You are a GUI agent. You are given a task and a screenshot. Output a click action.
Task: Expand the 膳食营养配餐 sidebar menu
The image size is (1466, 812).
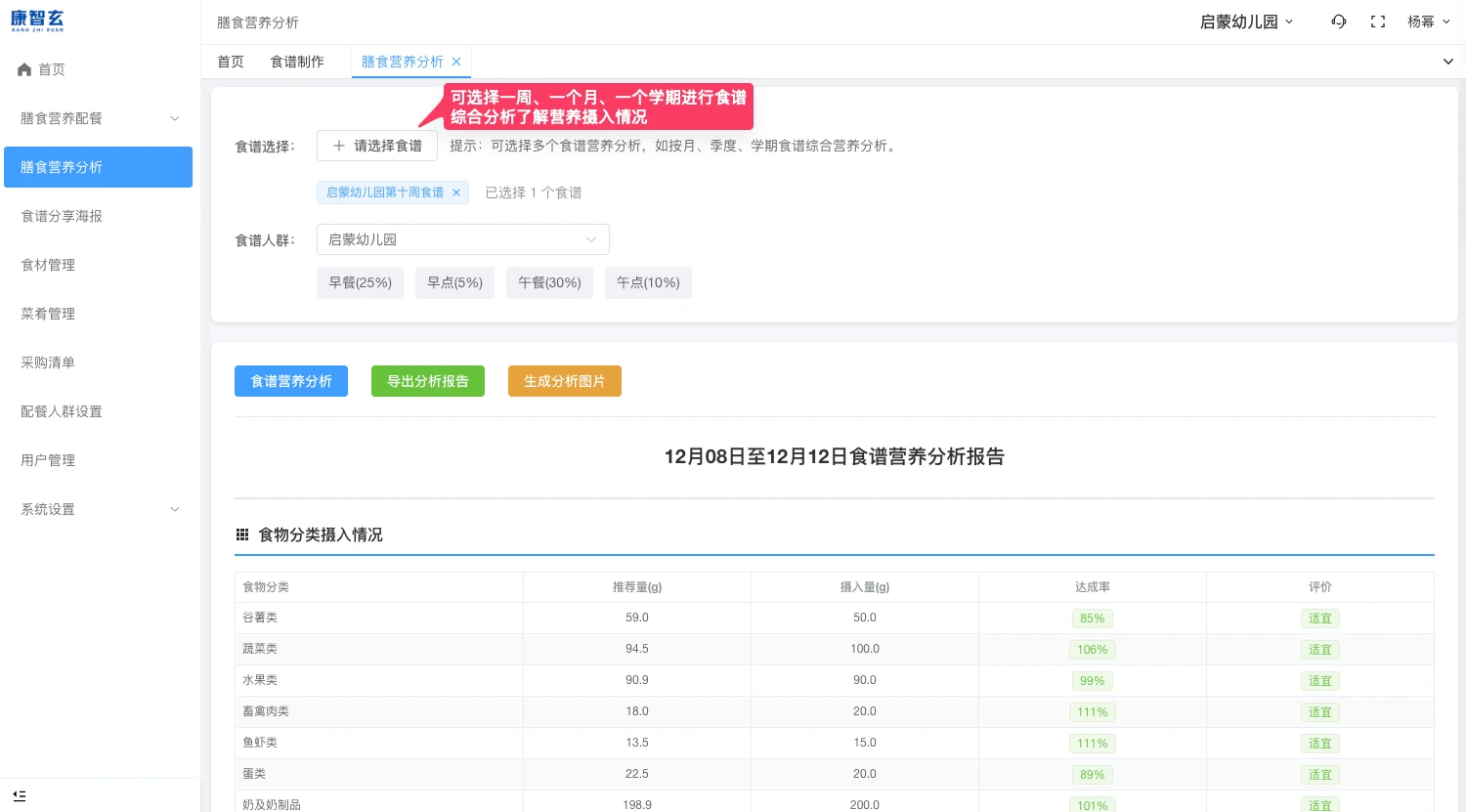(x=98, y=118)
